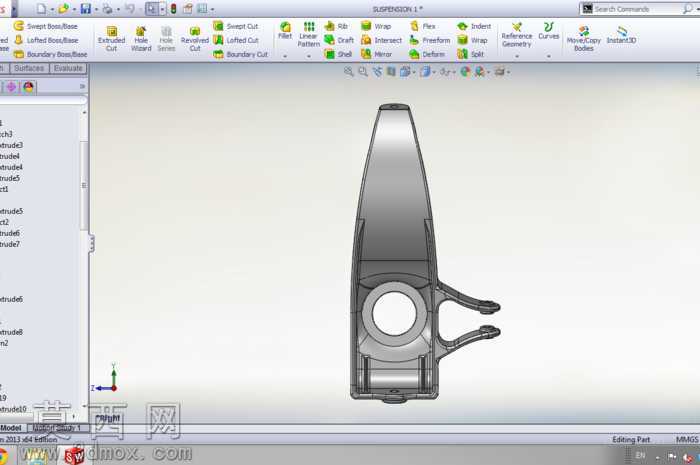Select the Shell tool
This screenshot has height=465, width=700.
pyautogui.click(x=338, y=54)
